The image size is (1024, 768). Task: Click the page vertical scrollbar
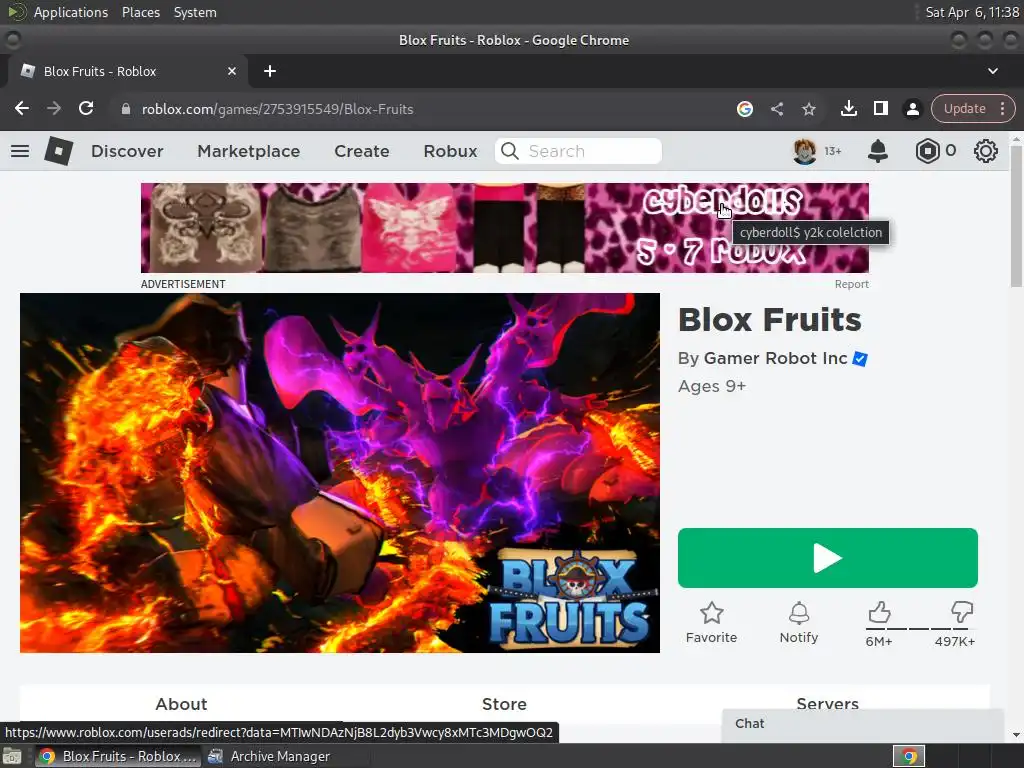[x=1016, y=216]
